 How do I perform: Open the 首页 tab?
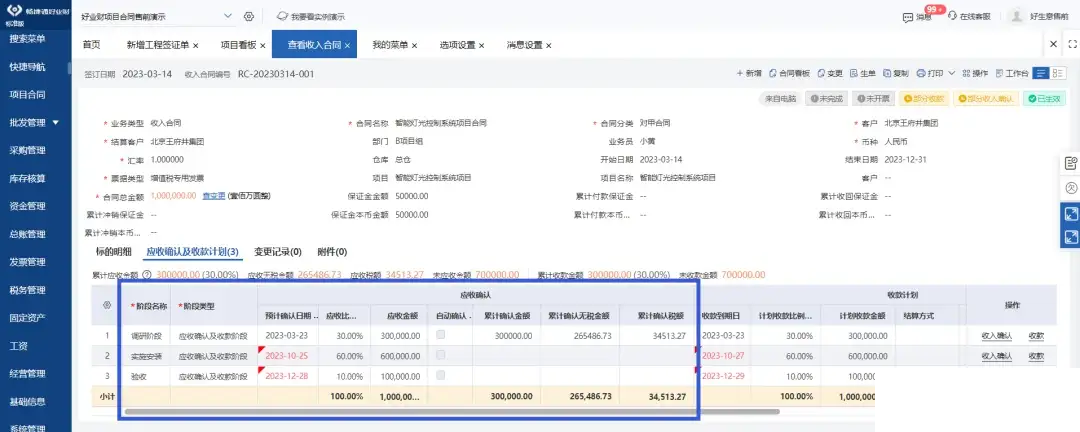coord(92,45)
